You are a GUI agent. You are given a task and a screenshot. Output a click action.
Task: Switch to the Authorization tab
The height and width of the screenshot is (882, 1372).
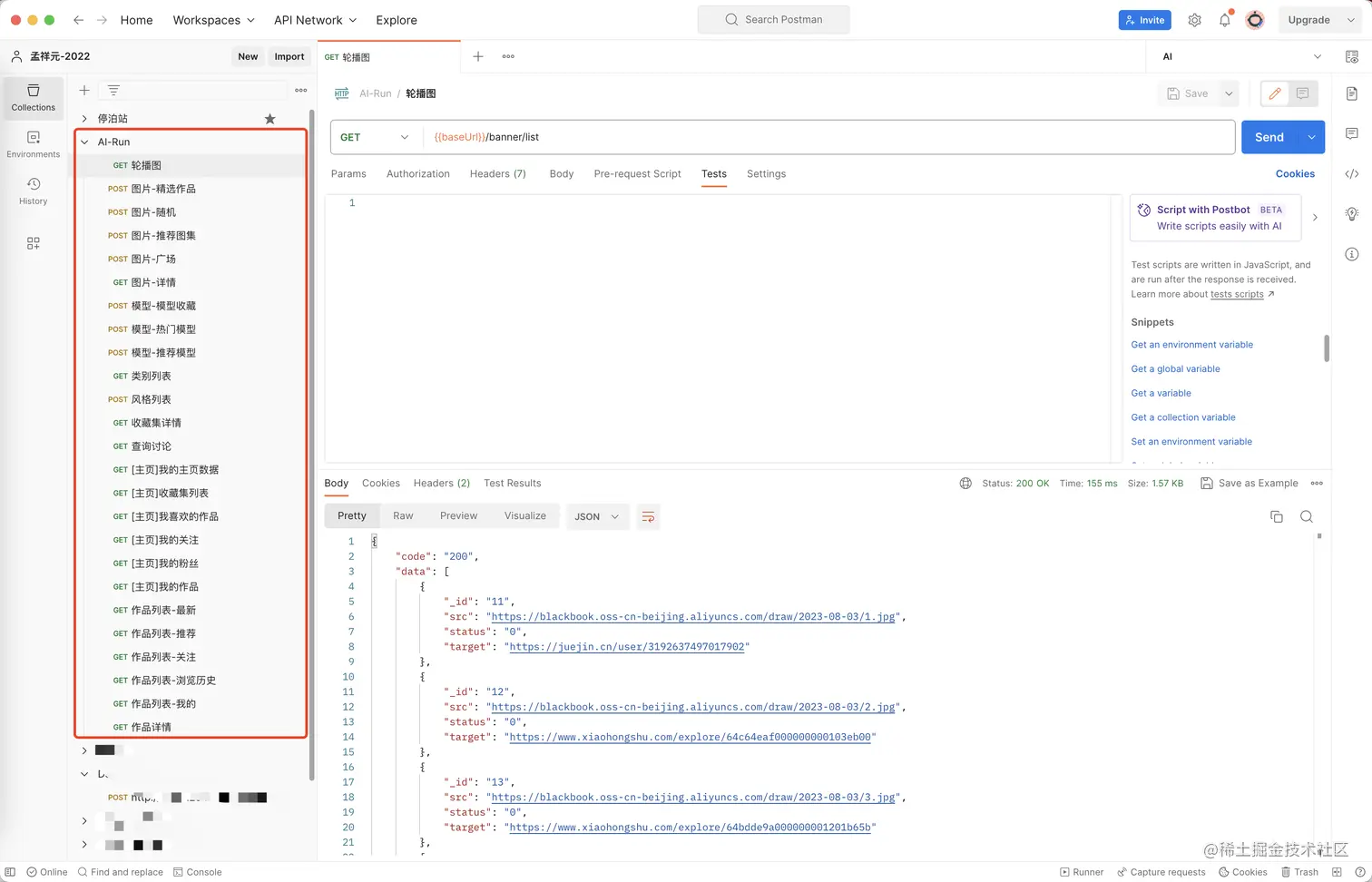tap(417, 174)
